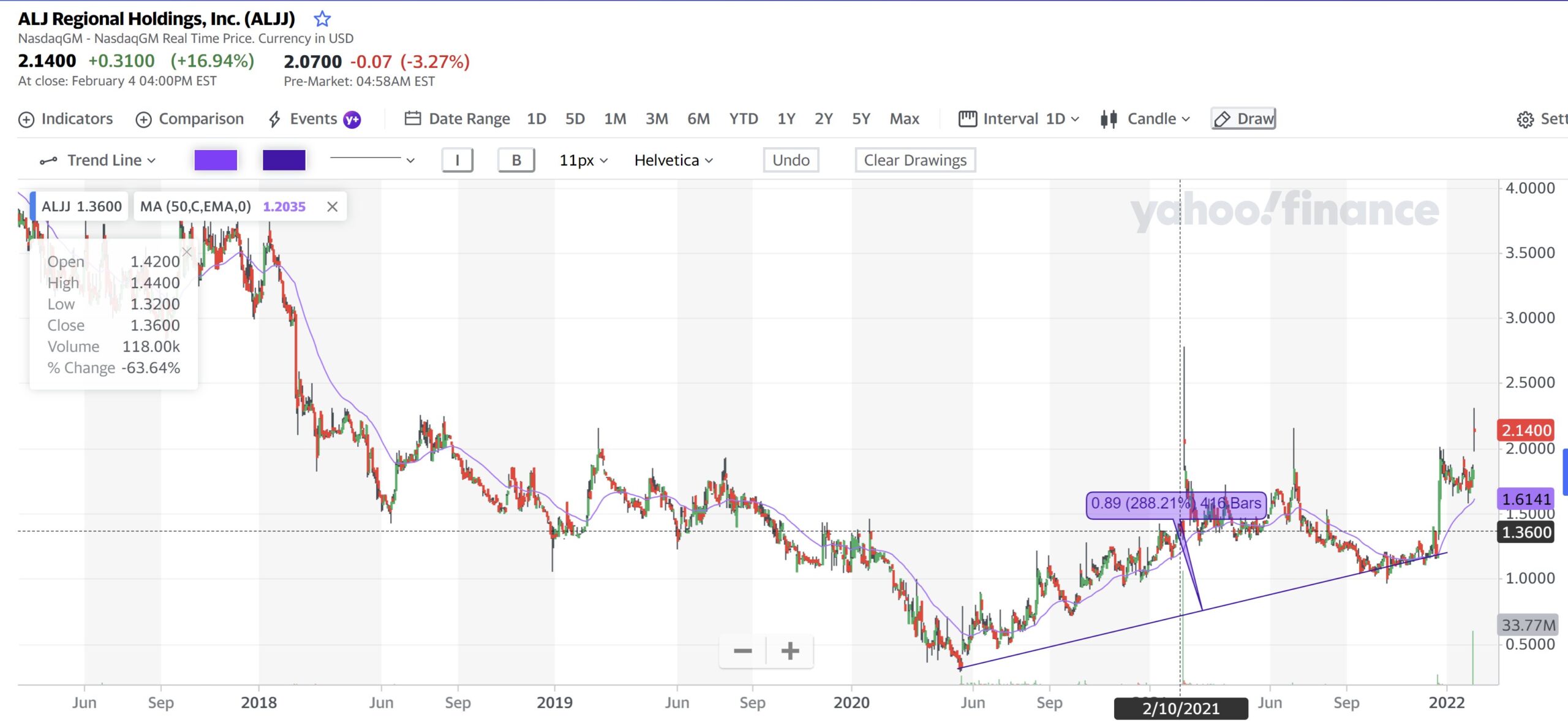Close the OHLC data tooltip
Screen dimensions: 1568x725
(x=187, y=252)
